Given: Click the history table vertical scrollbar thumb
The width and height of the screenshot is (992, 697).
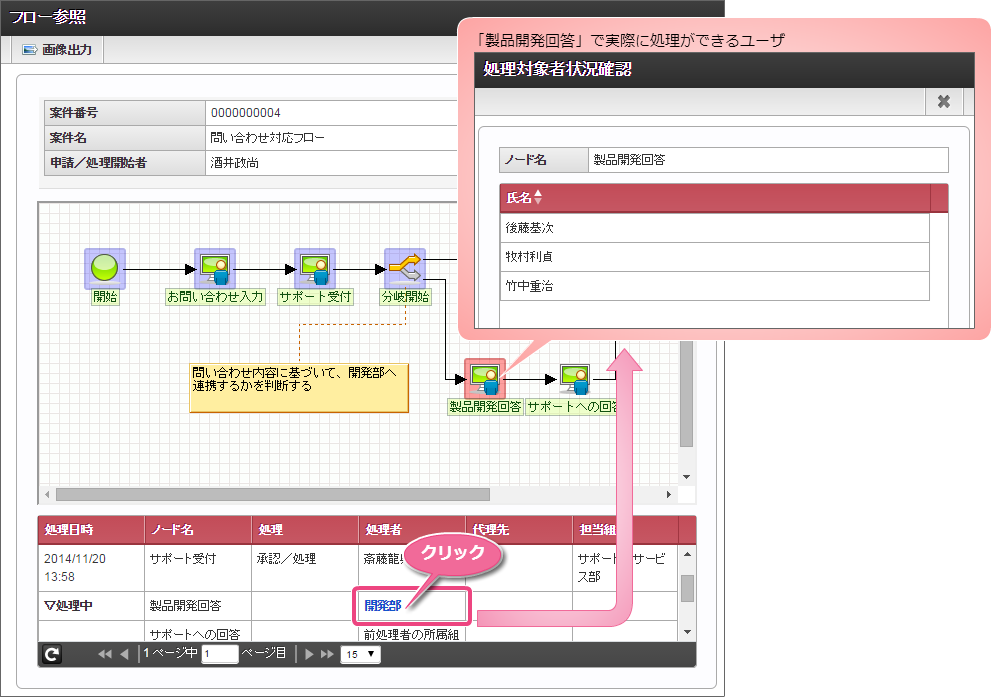Looking at the screenshot, I should coord(688,588).
